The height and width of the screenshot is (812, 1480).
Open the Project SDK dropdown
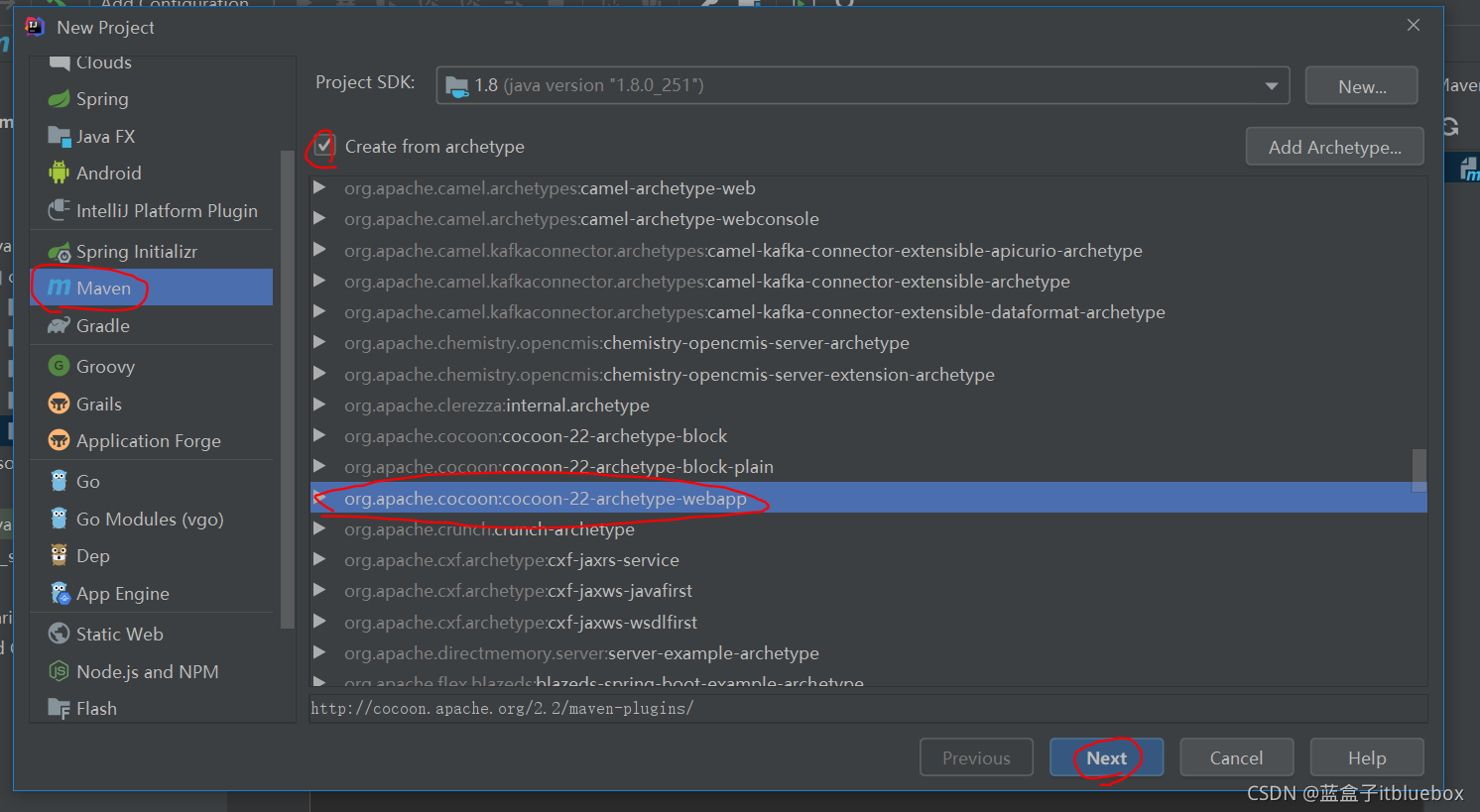click(1271, 86)
